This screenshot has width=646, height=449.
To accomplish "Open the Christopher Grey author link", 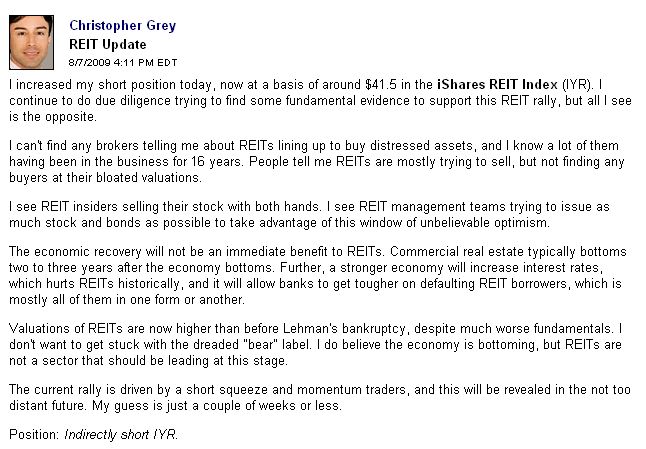I will 123,24.
